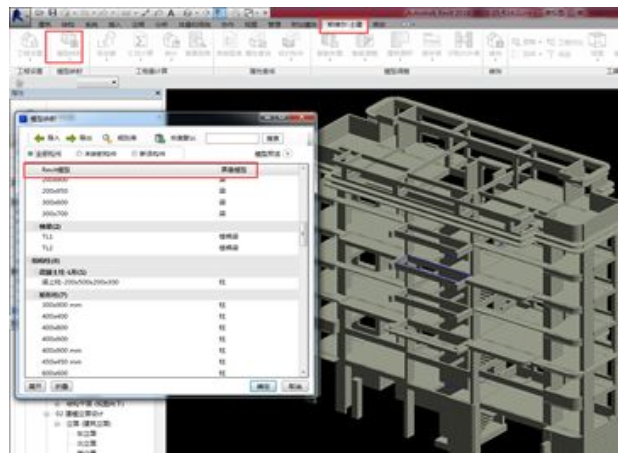This screenshot has width=625, height=462.
Task: Click the cancel (取消) button in dialog
Action: pos(295,386)
